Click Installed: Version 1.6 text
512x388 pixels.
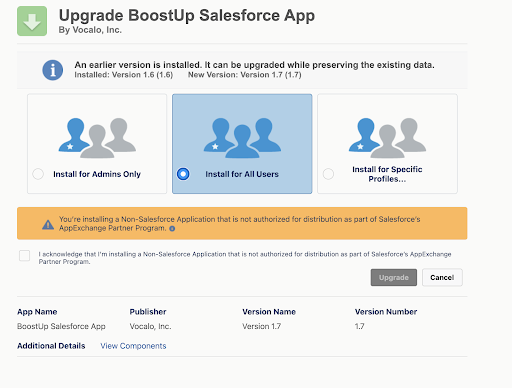pyautogui.click(x=124, y=75)
